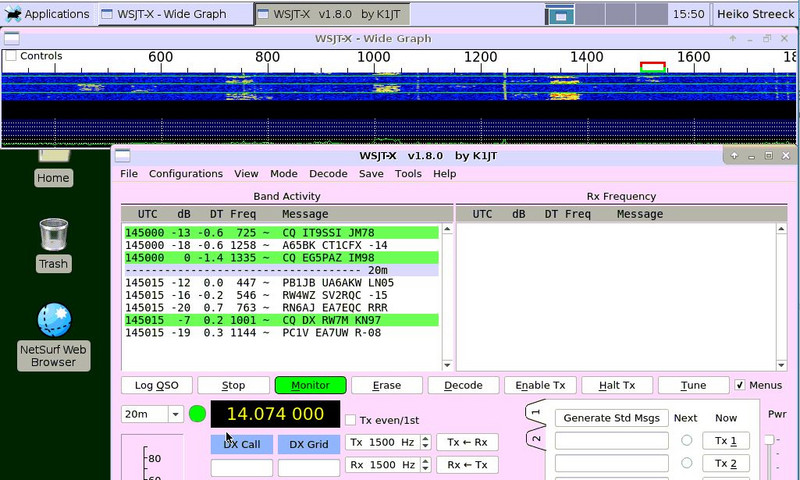Click the Decode button
800x480 pixels.
pyautogui.click(x=463, y=385)
